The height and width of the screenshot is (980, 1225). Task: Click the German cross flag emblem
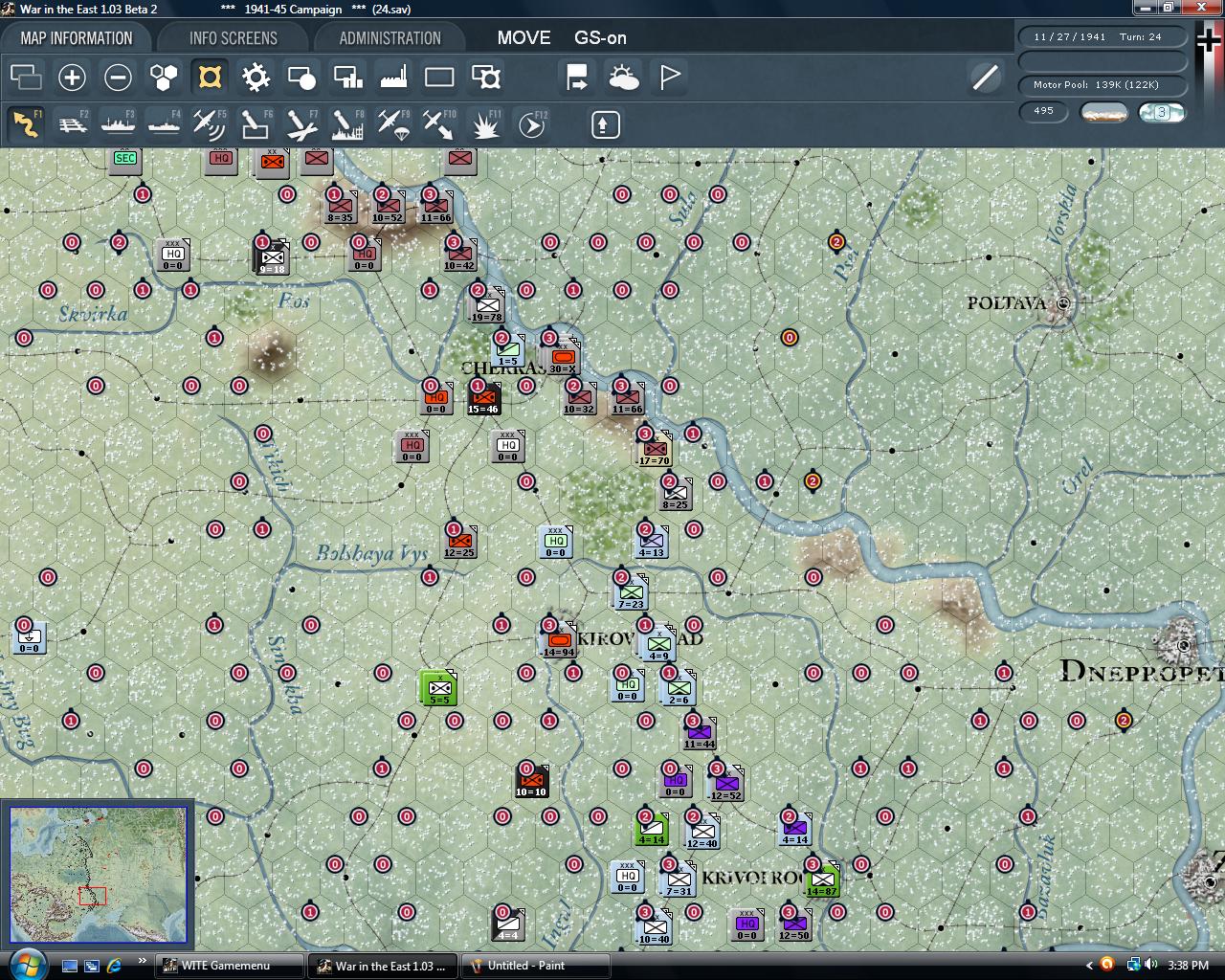[x=1210, y=41]
